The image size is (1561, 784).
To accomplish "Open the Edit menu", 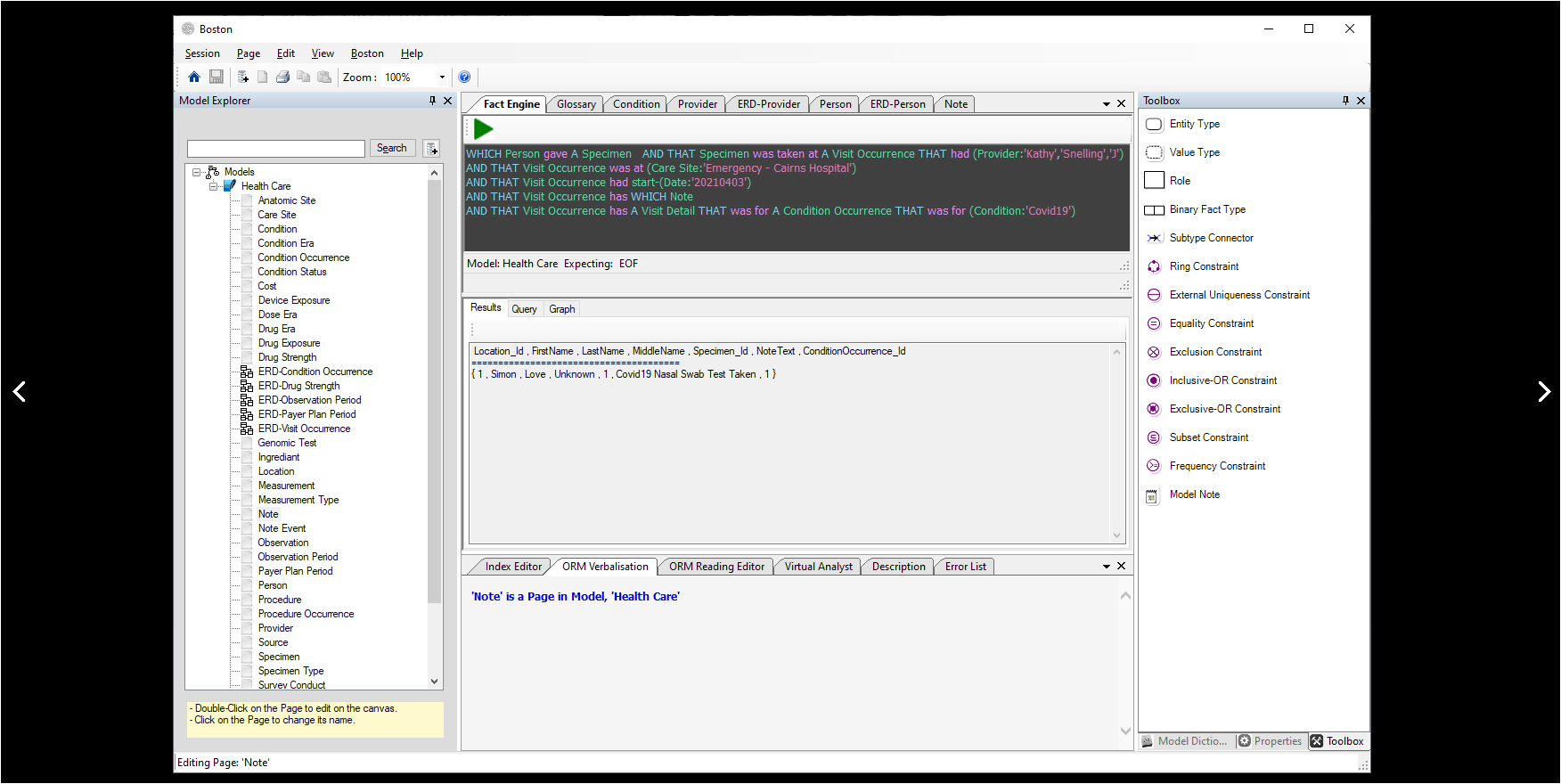I will [x=286, y=53].
